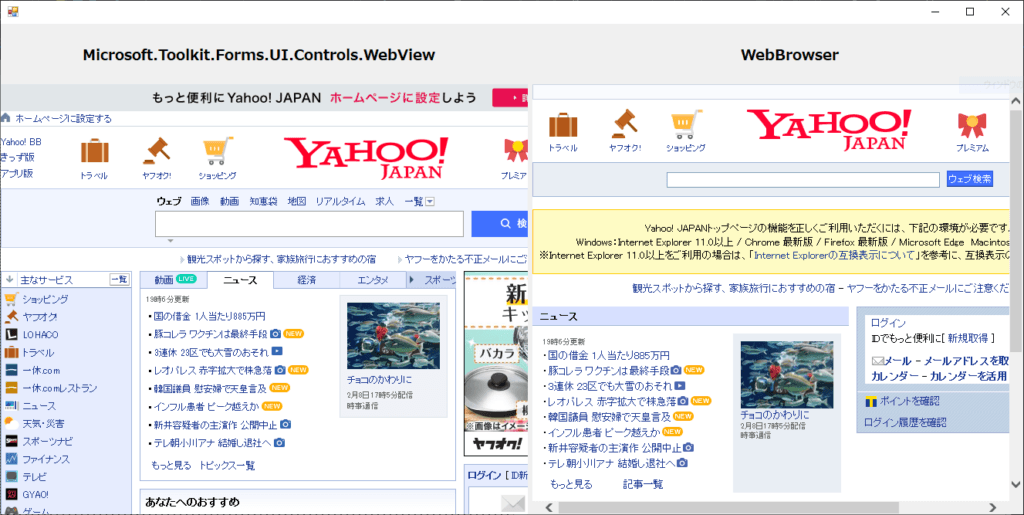Viewport: 1024px width, 515px height.
Task: Click the Yahoo! JAPAN logo in WebView pane
Action: coord(366,157)
